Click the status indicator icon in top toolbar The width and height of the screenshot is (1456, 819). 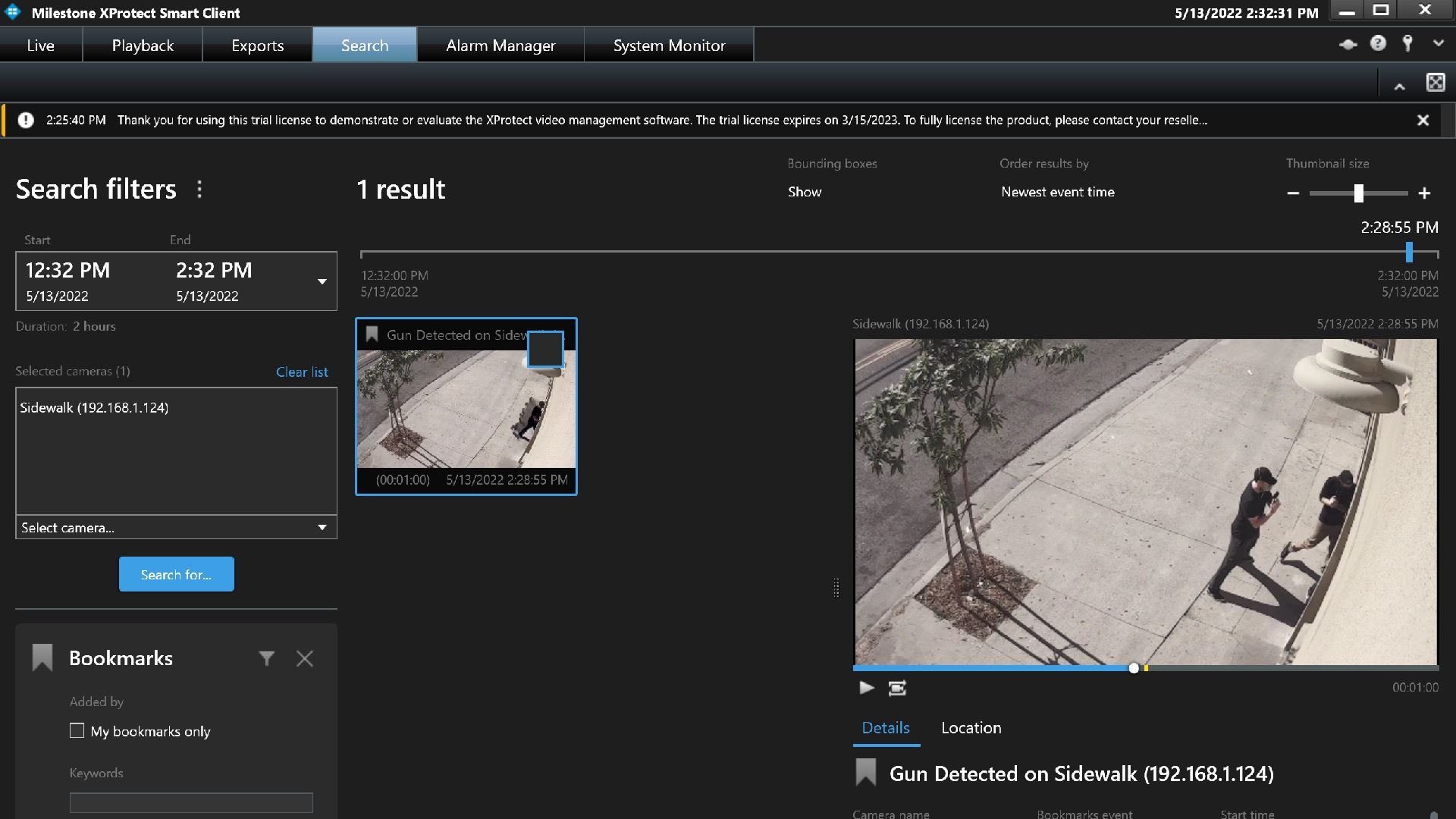tap(1348, 44)
